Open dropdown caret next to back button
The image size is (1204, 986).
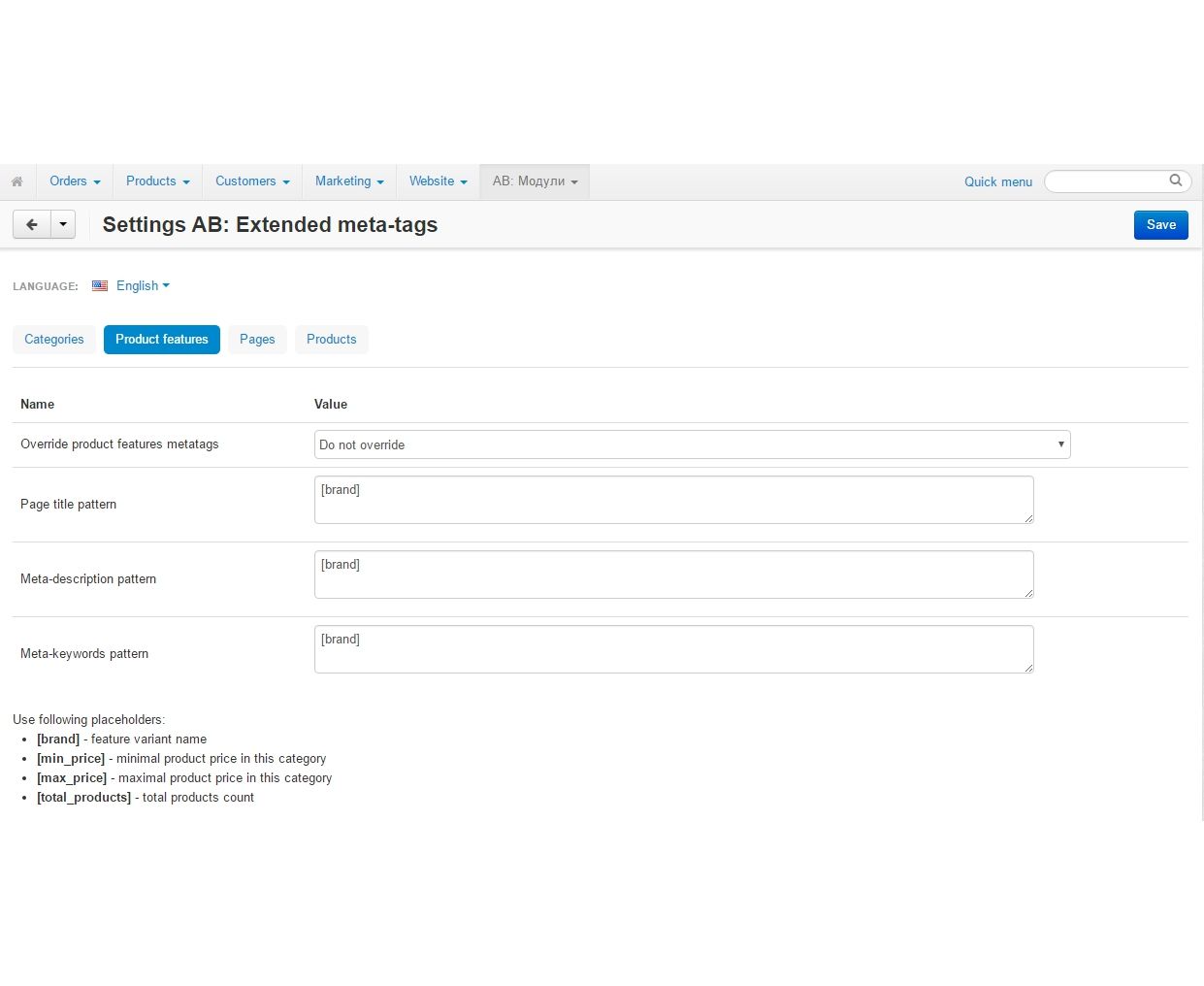[63, 225]
